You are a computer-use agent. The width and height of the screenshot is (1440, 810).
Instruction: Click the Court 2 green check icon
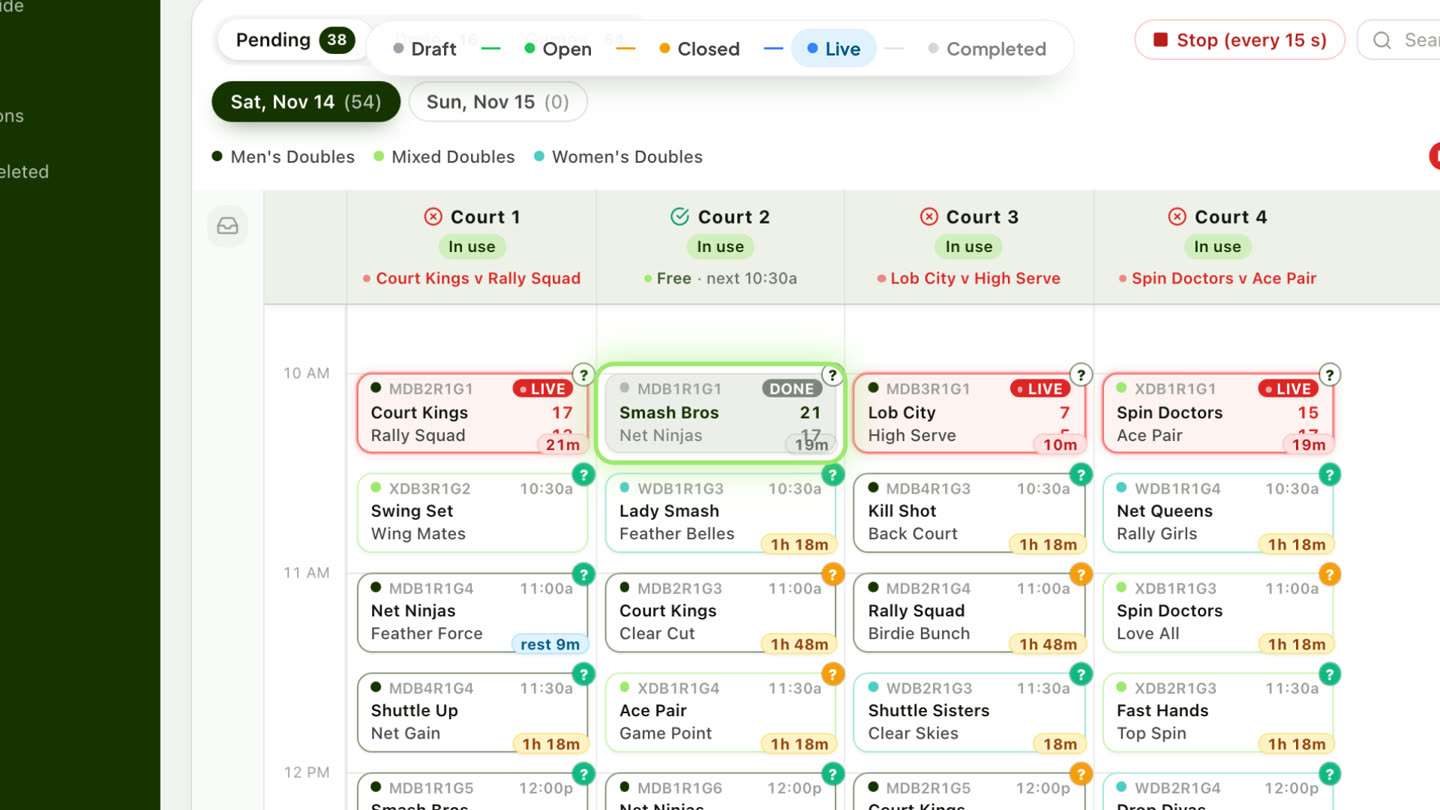coord(680,217)
